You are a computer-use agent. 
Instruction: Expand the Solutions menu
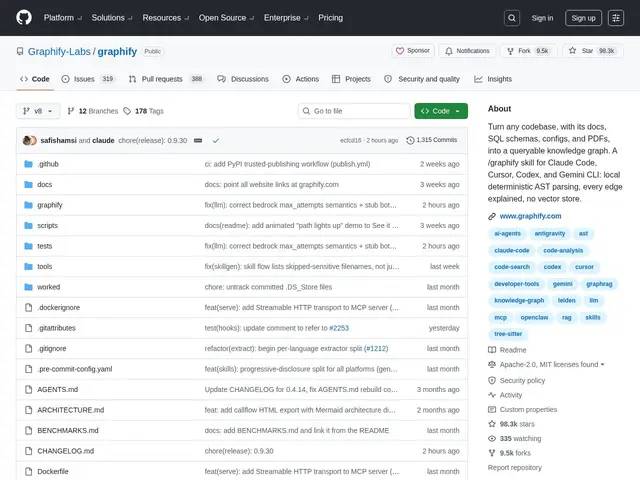112,18
